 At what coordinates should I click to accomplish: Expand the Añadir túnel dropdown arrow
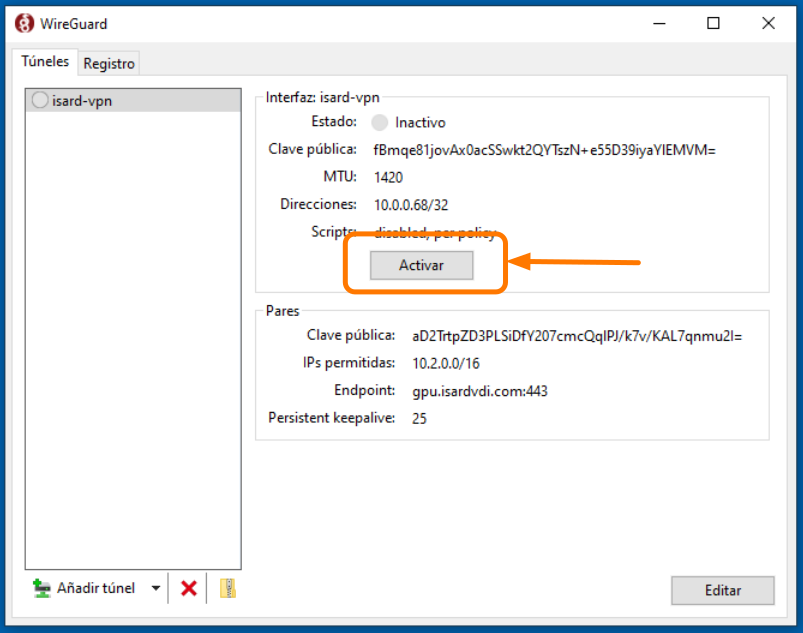[x=155, y=589]
